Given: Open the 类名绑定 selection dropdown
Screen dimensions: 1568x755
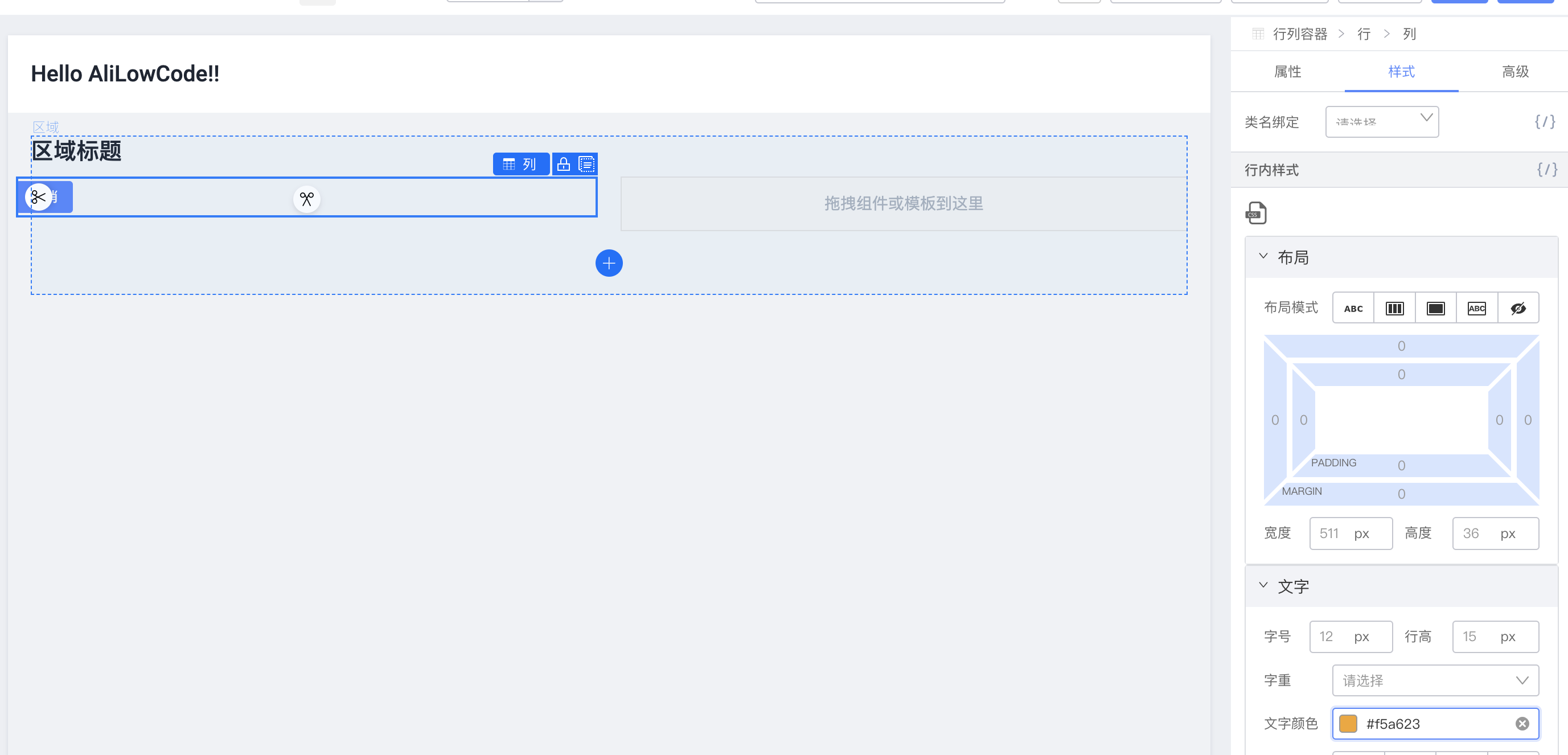Looking at the screenshot, I should pos(1382,122).
